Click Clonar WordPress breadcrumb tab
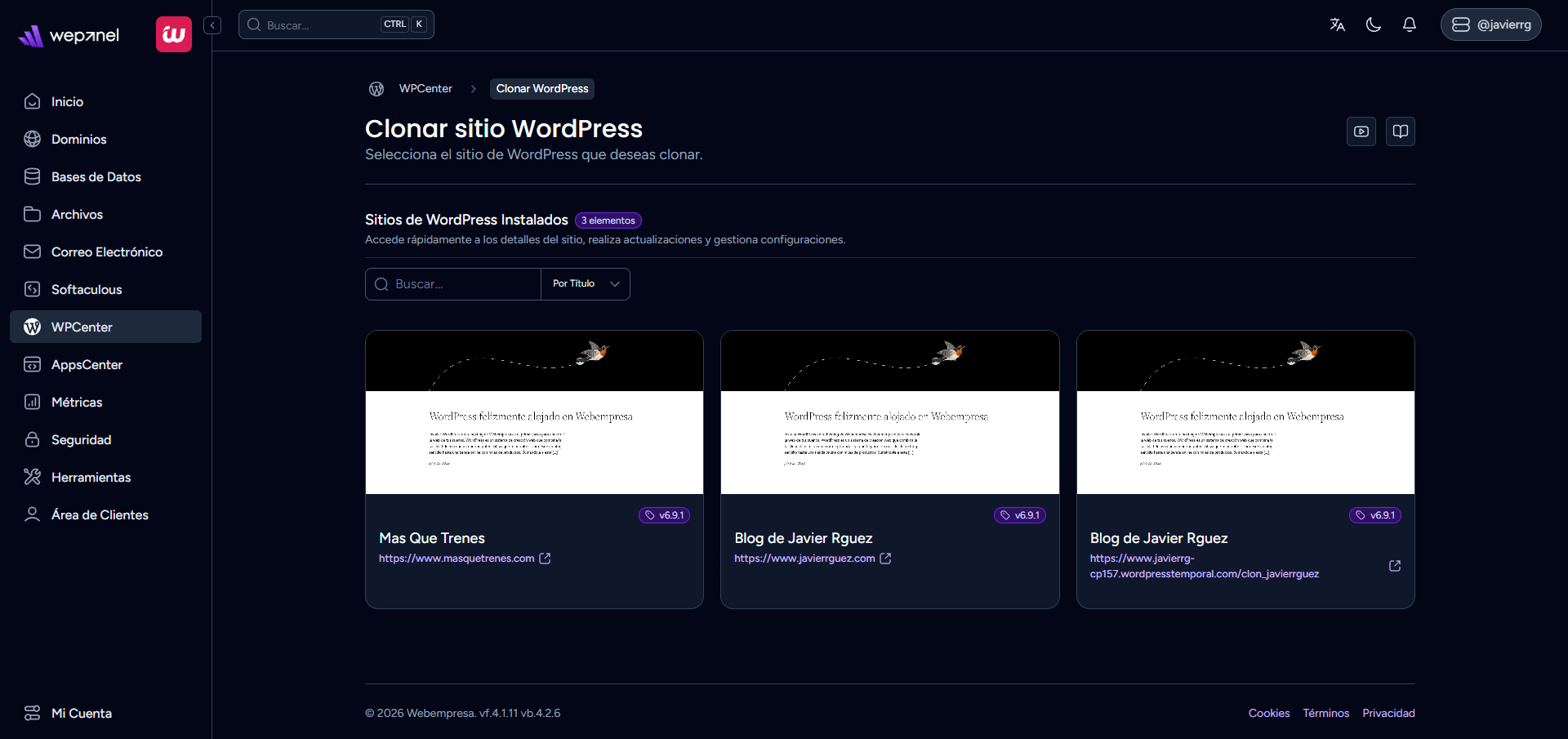Image resolution: width=1568 pixels, height=739 pixels. (x=542, y=88)
